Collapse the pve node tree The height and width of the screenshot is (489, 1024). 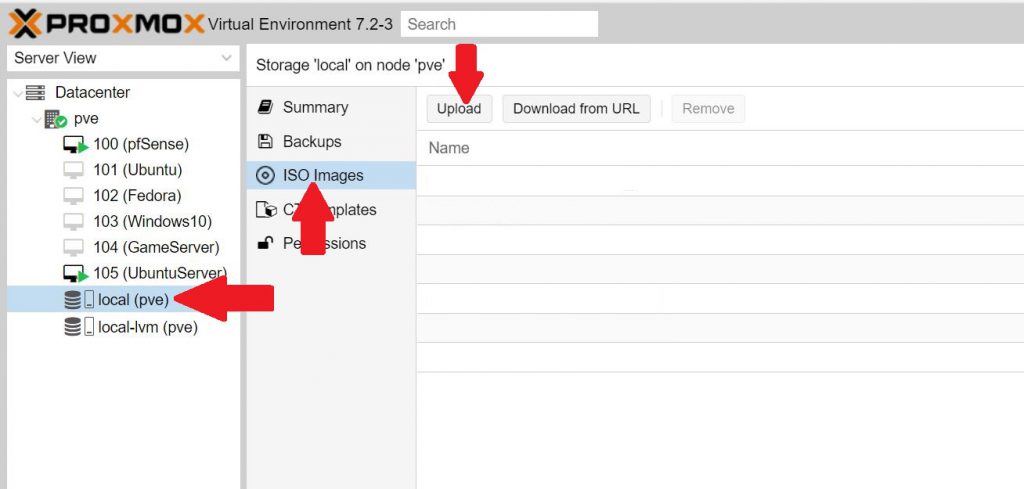37,119
